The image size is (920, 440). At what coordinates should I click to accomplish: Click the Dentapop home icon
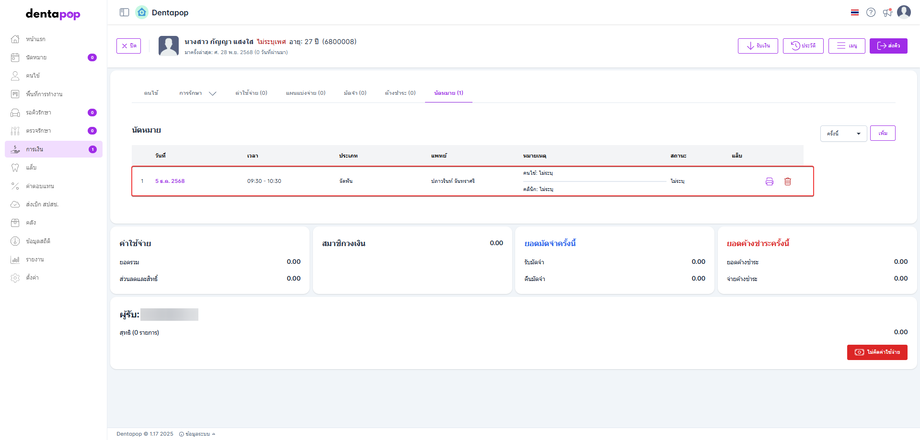tap(142, 13)
